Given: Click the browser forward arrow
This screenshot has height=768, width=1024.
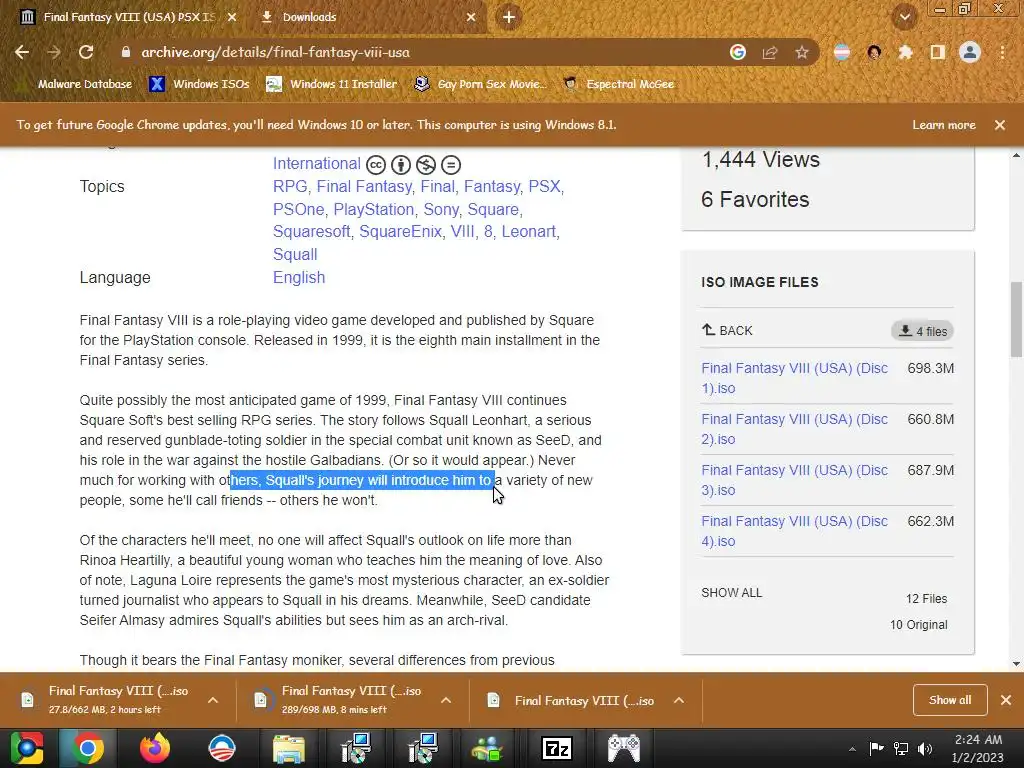Looking at the screenshot, I should click(x=54, y=52).
